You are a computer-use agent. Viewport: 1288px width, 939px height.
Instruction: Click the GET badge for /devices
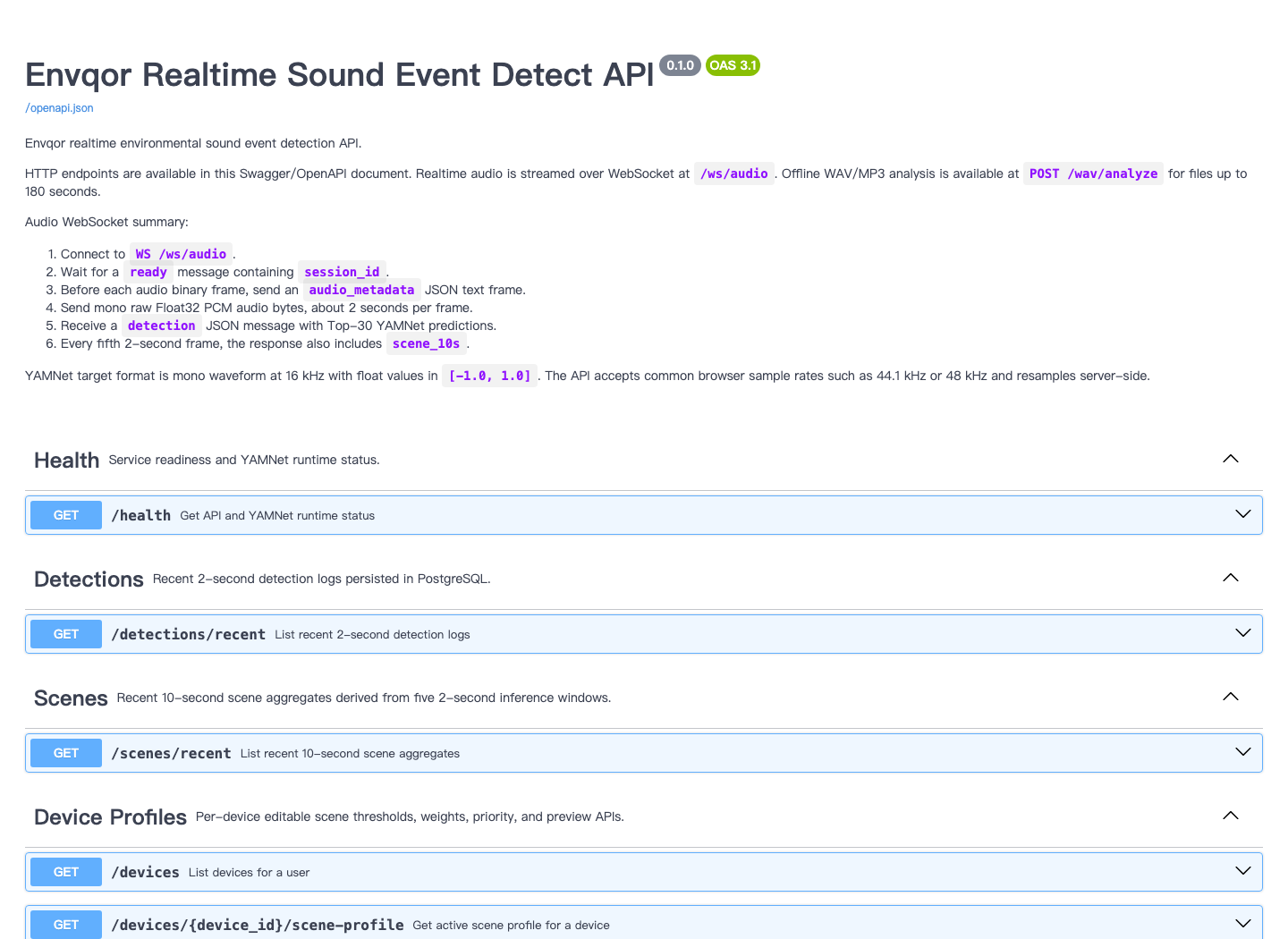(x=66, y=872)
